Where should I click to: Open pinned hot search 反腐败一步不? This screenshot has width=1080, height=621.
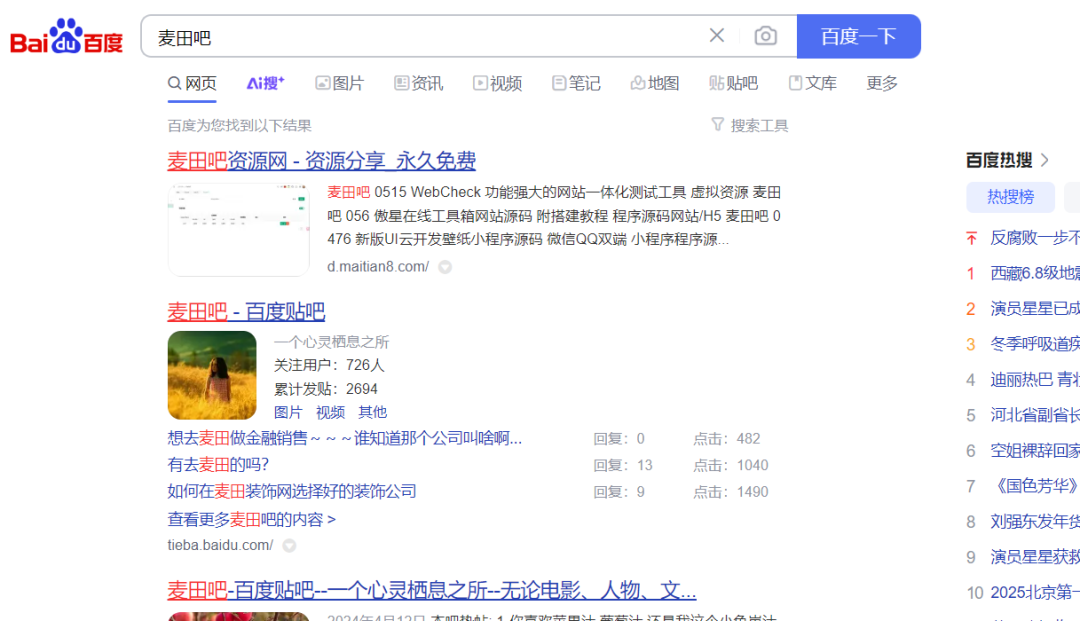(1035, 238)
